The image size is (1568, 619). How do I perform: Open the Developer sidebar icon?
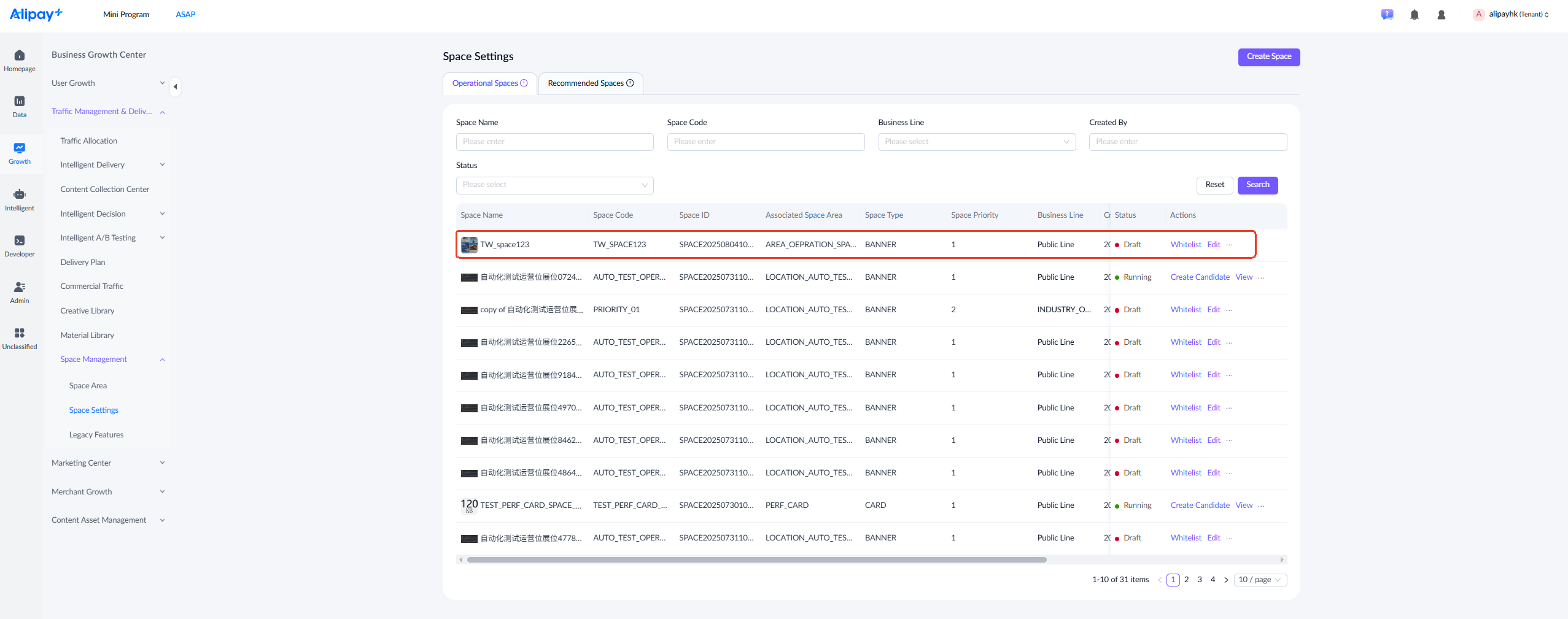click(x=19, y=240)
